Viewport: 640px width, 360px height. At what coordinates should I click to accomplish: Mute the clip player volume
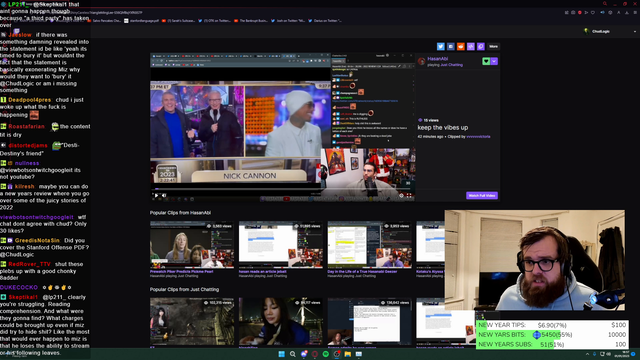click(164, 196)
